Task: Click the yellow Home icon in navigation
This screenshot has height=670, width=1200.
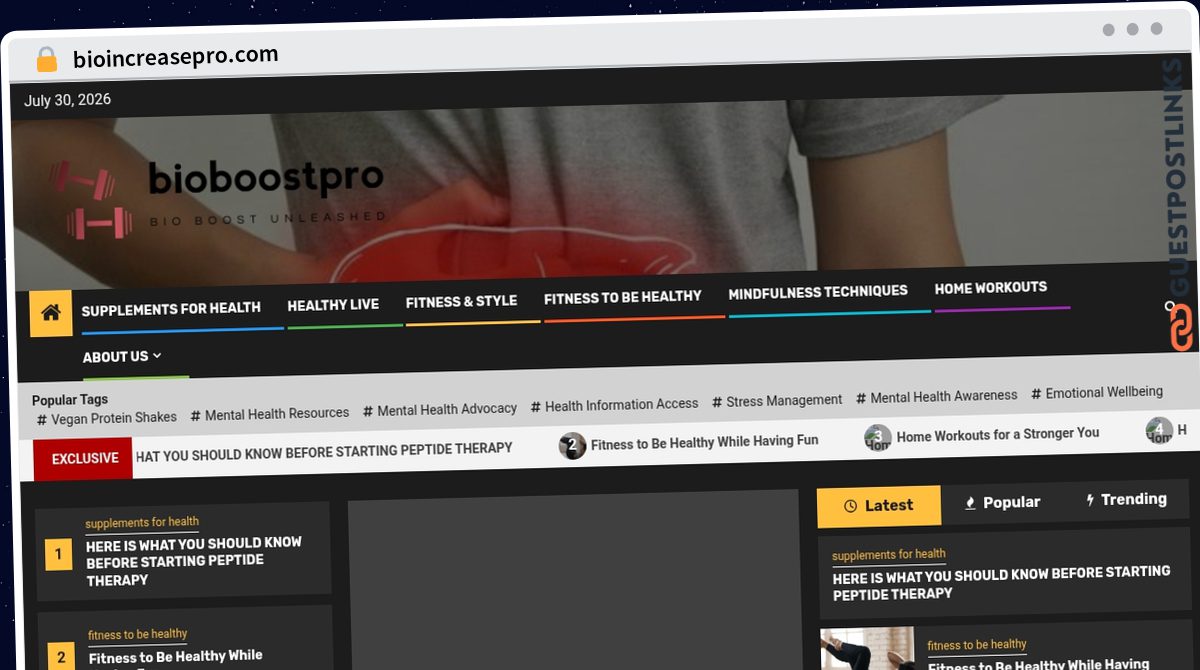Action: (51, 313)
